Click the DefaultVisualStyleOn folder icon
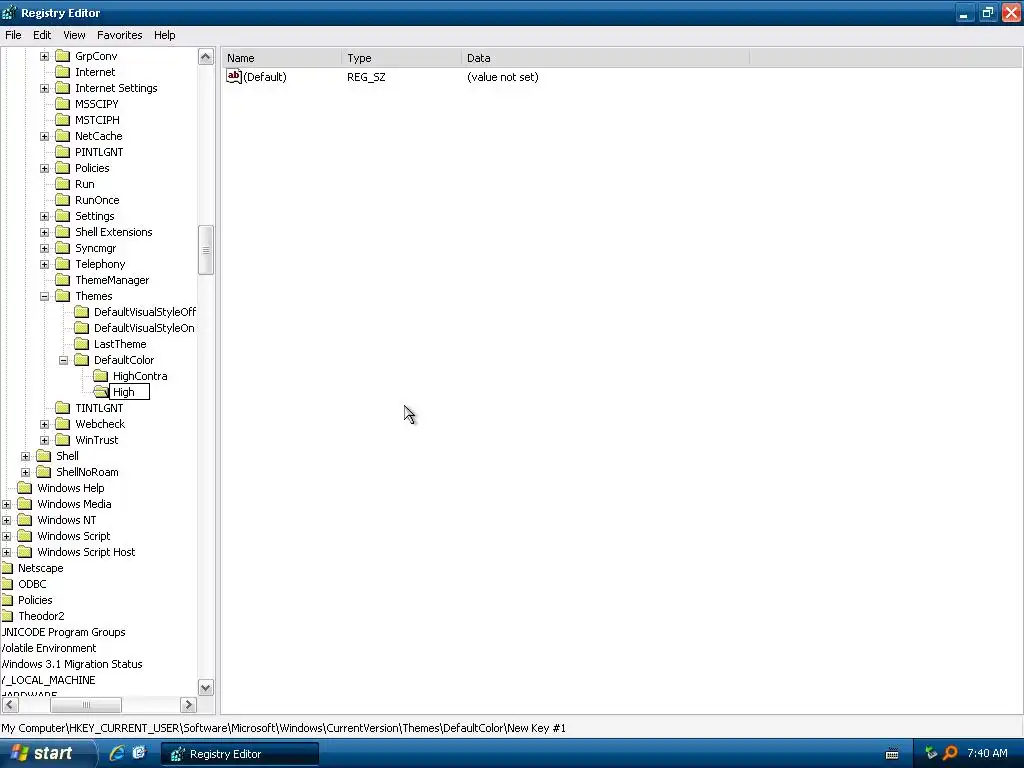 click(x=82, y=328)
